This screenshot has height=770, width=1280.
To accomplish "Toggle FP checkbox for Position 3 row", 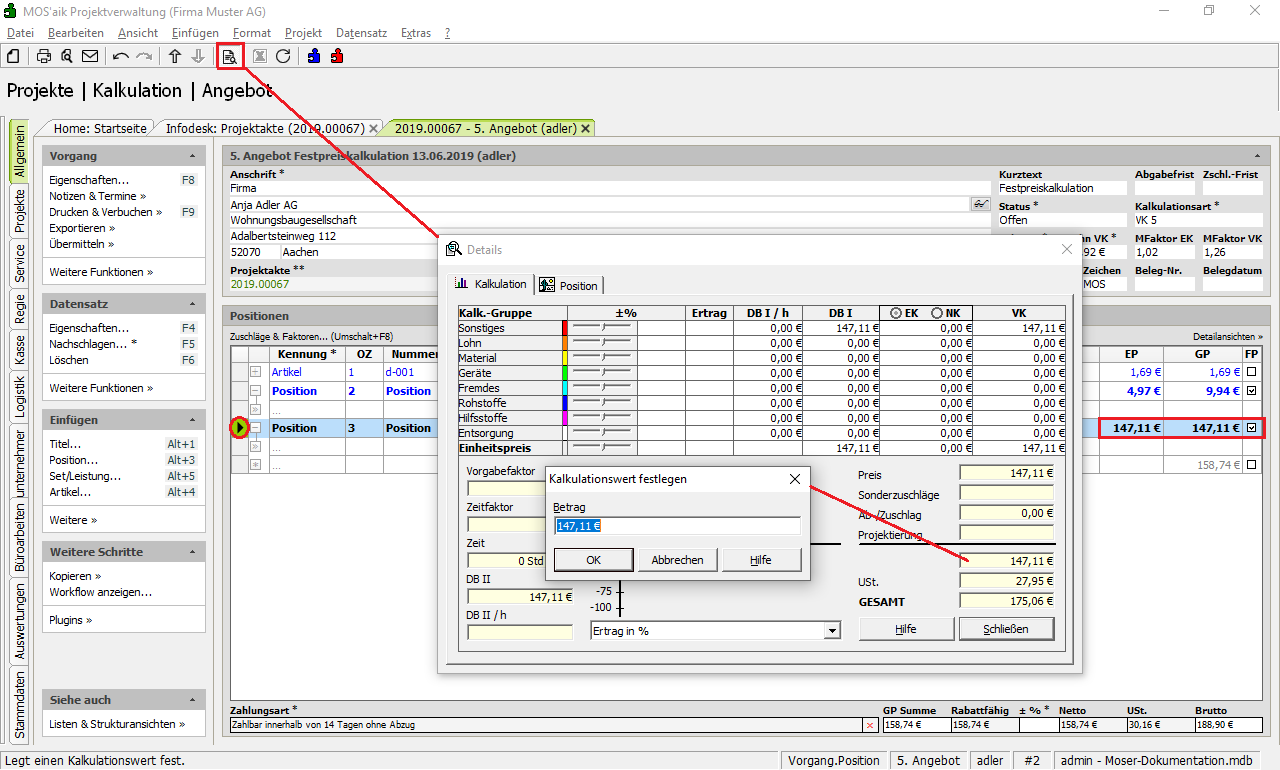I will pos(1252,428).
